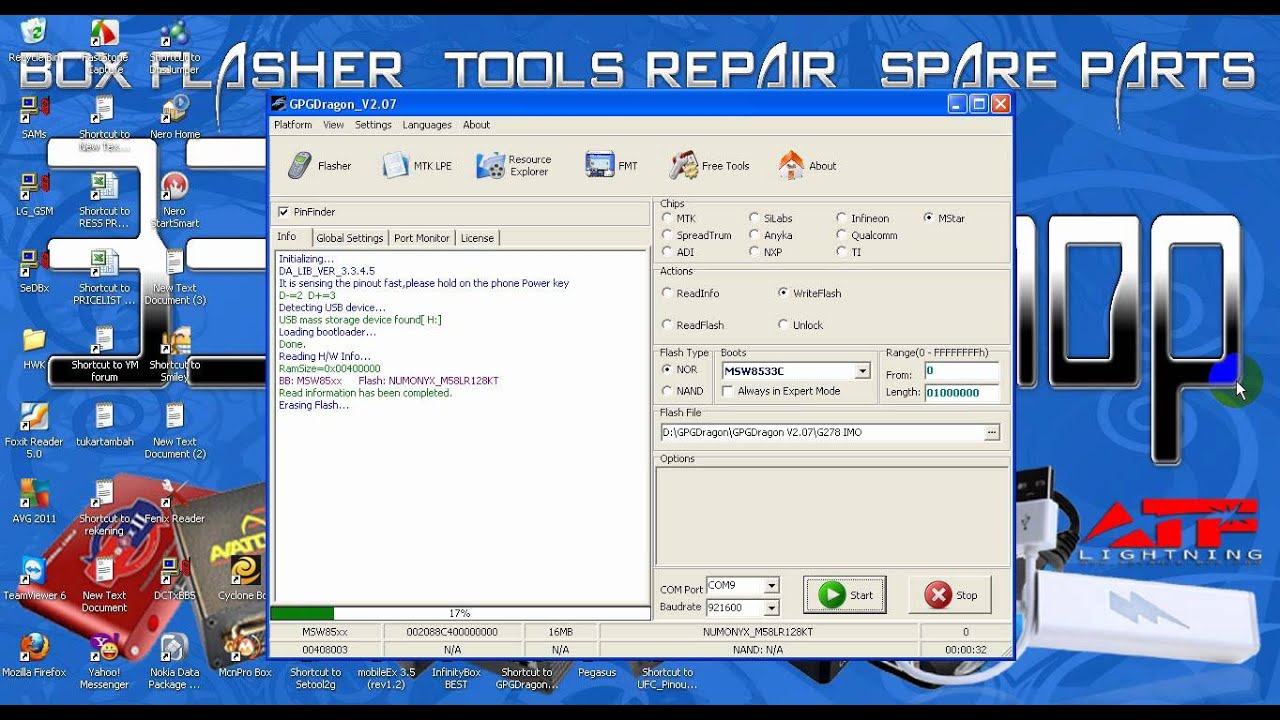
Task: Open the COM Port dropdown
Action: pos(771,585)
